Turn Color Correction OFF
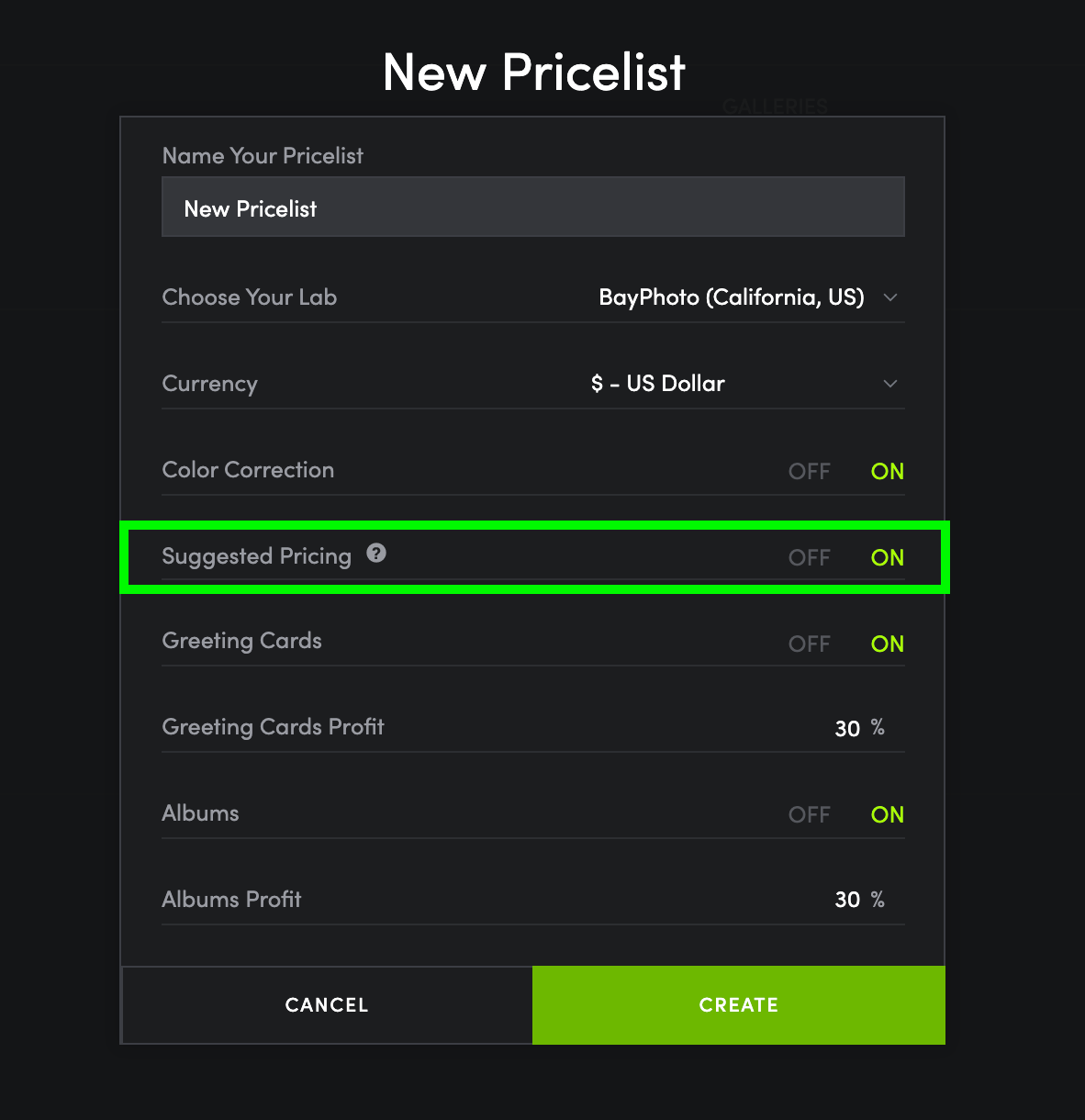Image resolution: width=1085 pixels, height=1120 pixels. pos(809,471)
